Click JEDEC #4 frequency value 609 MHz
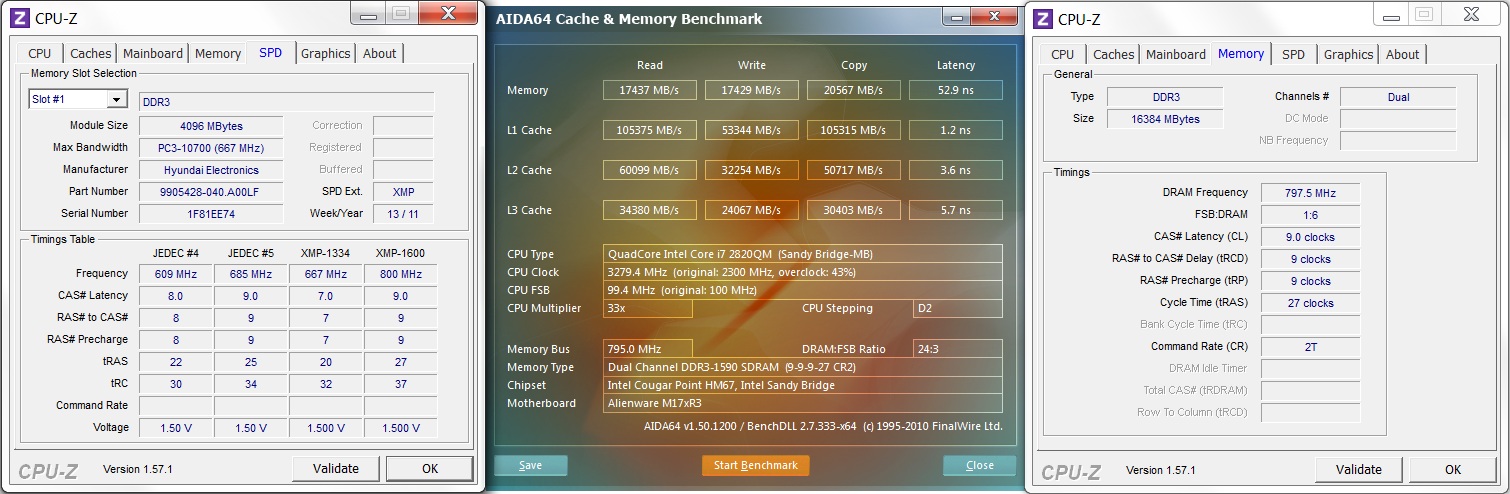The image size is (1510, 494). (x=176, y=274)
